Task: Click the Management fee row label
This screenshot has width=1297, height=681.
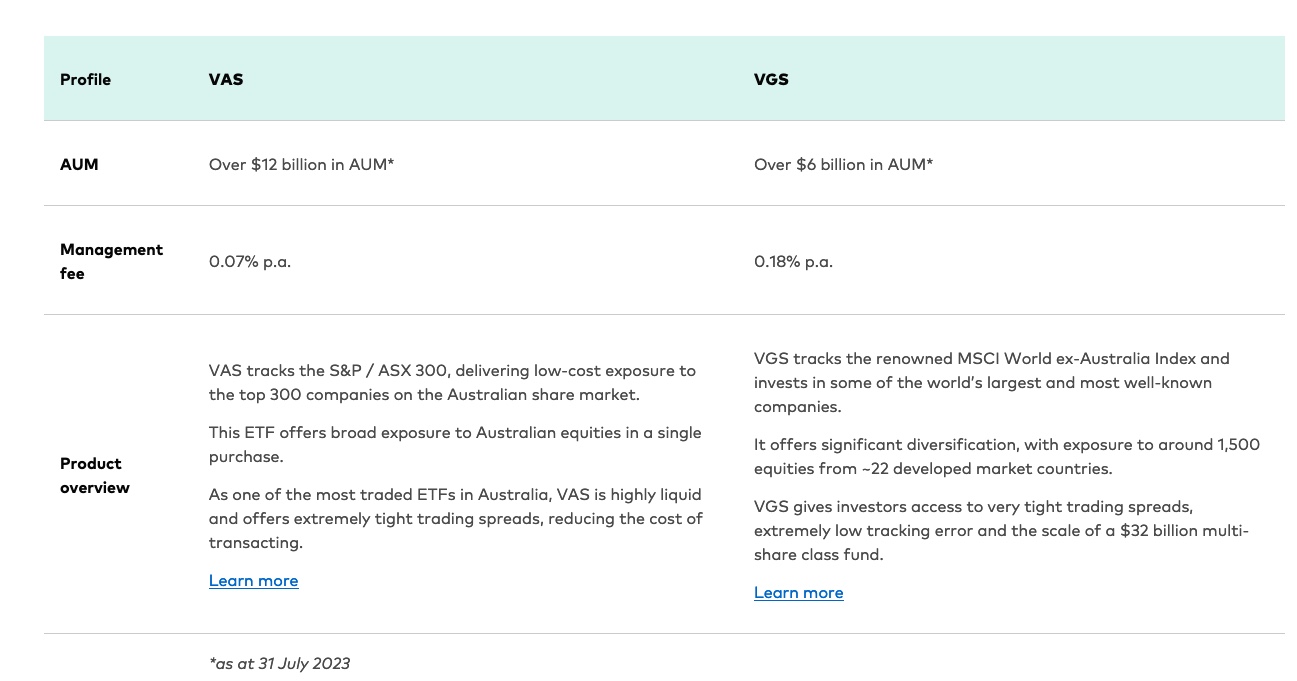Action: click(111, 261)
